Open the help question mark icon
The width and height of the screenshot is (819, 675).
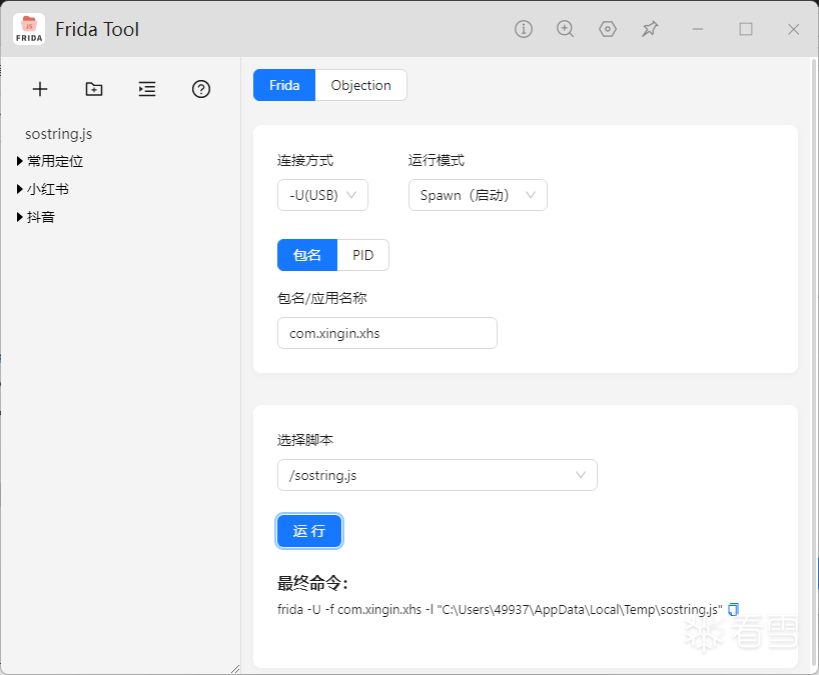[201, 89]
